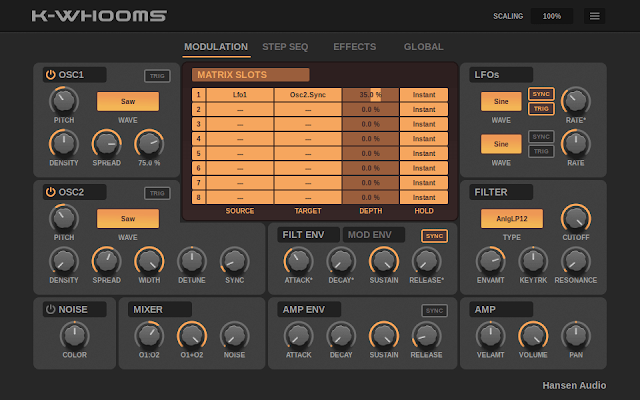Select the FILT ENV tab
Image resolution: width=640 pixels, height=400 pixels.
coord(308,235)
